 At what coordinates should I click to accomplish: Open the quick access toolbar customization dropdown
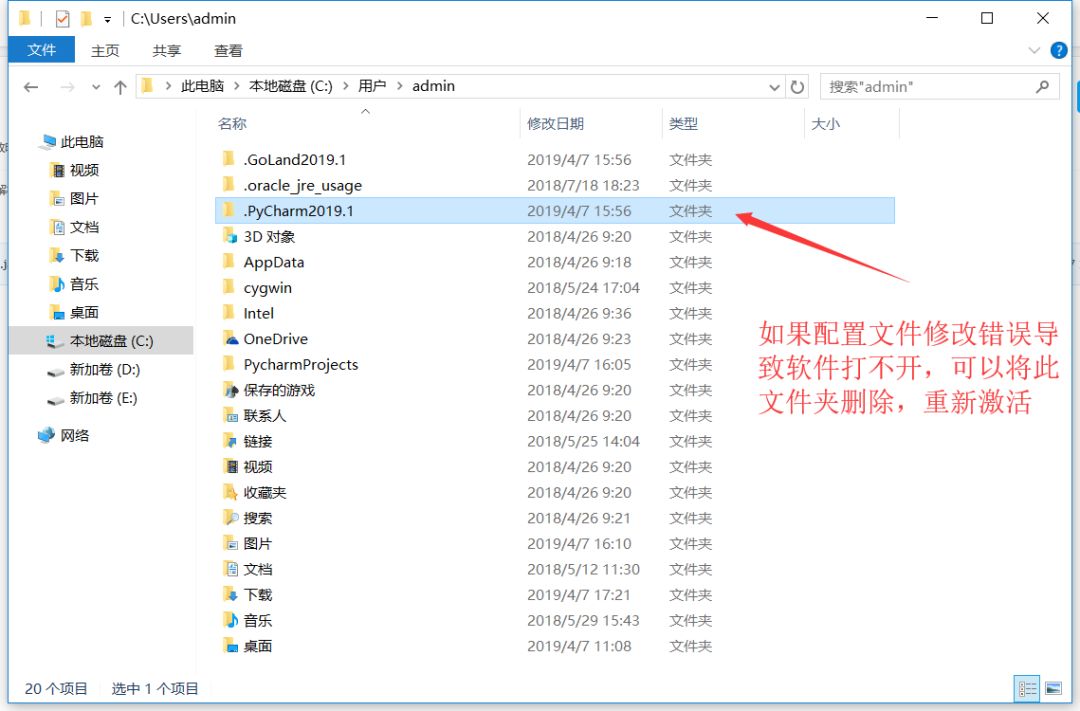(107, 18)
